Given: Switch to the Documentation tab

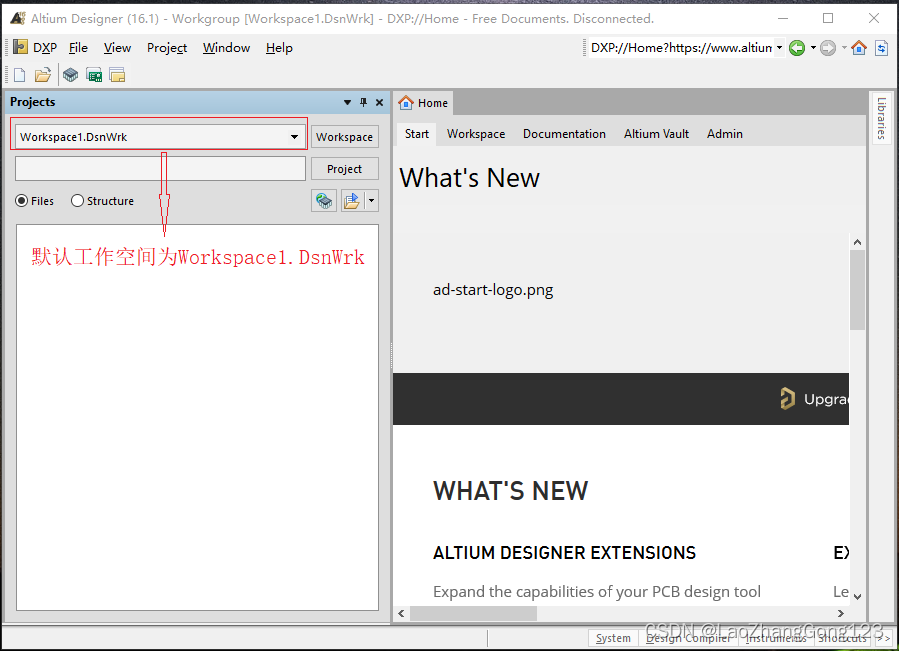Looking at the screenshot, I should click(564, 134).
